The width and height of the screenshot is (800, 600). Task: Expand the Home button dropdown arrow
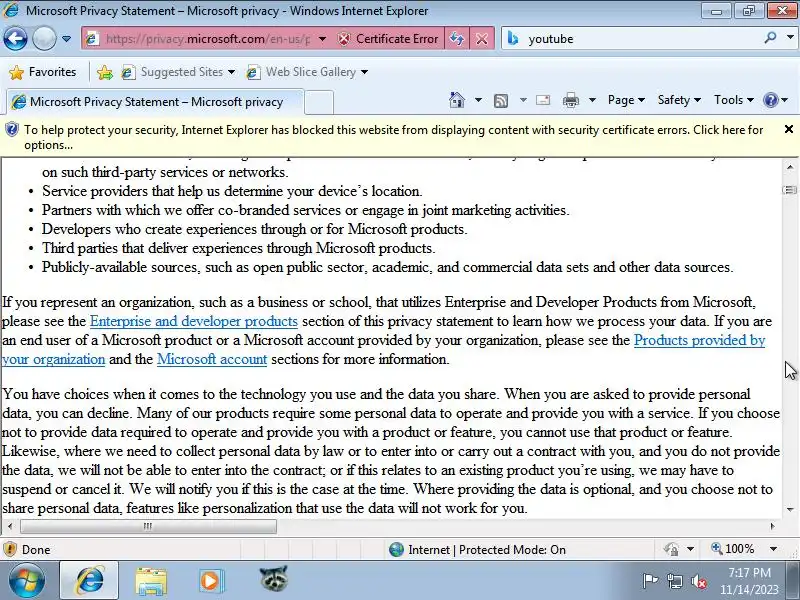(478, 100)
